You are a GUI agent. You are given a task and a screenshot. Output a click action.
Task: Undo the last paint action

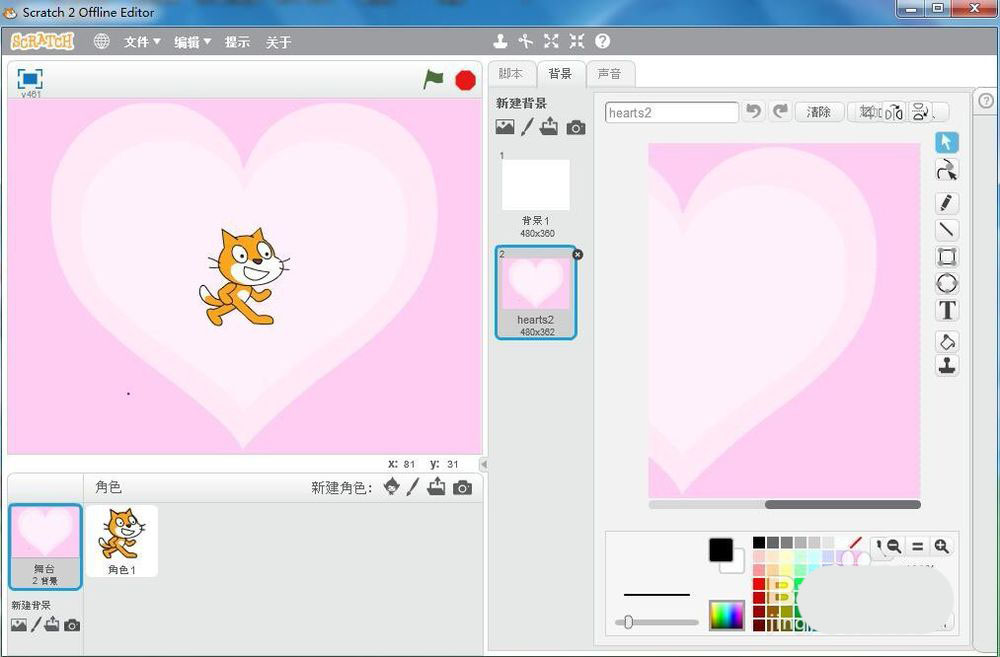(754, 112)
